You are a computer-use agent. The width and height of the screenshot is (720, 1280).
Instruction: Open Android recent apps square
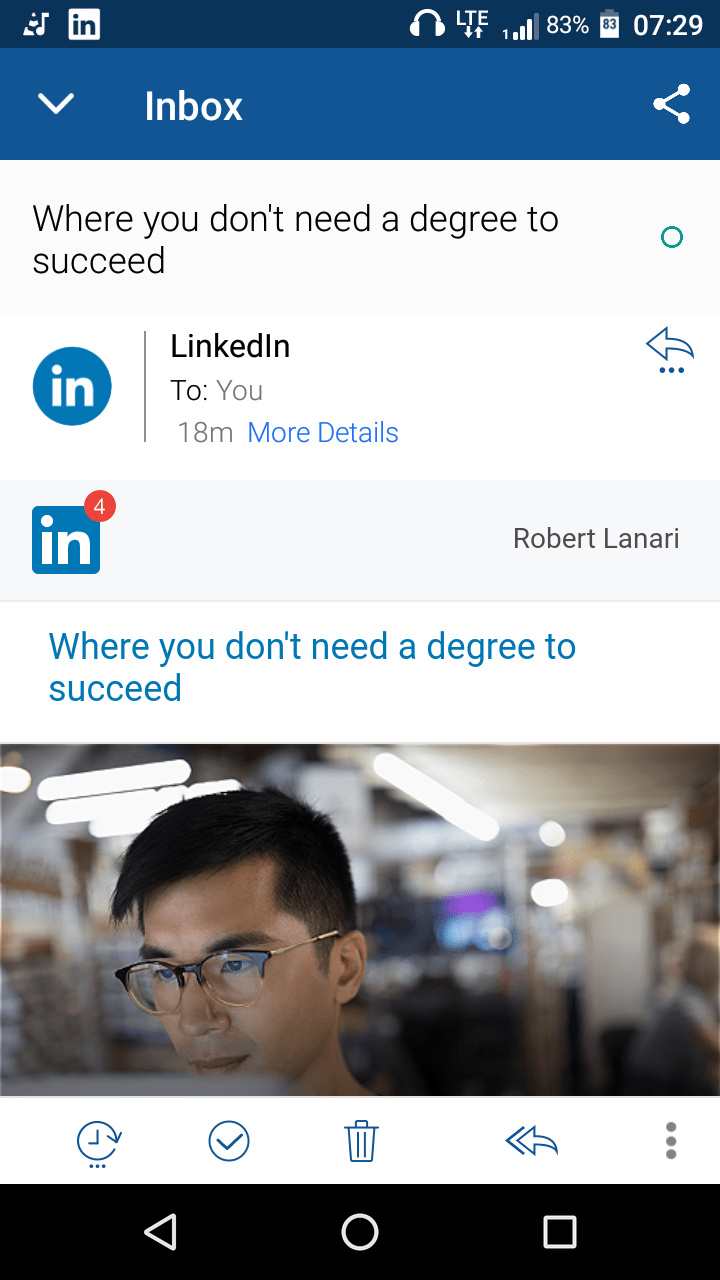pos(559,1232)
